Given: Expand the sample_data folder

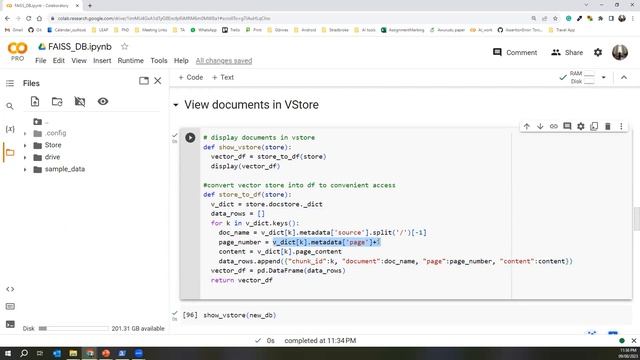Looking at the screenshot, I should pos(25,169).
